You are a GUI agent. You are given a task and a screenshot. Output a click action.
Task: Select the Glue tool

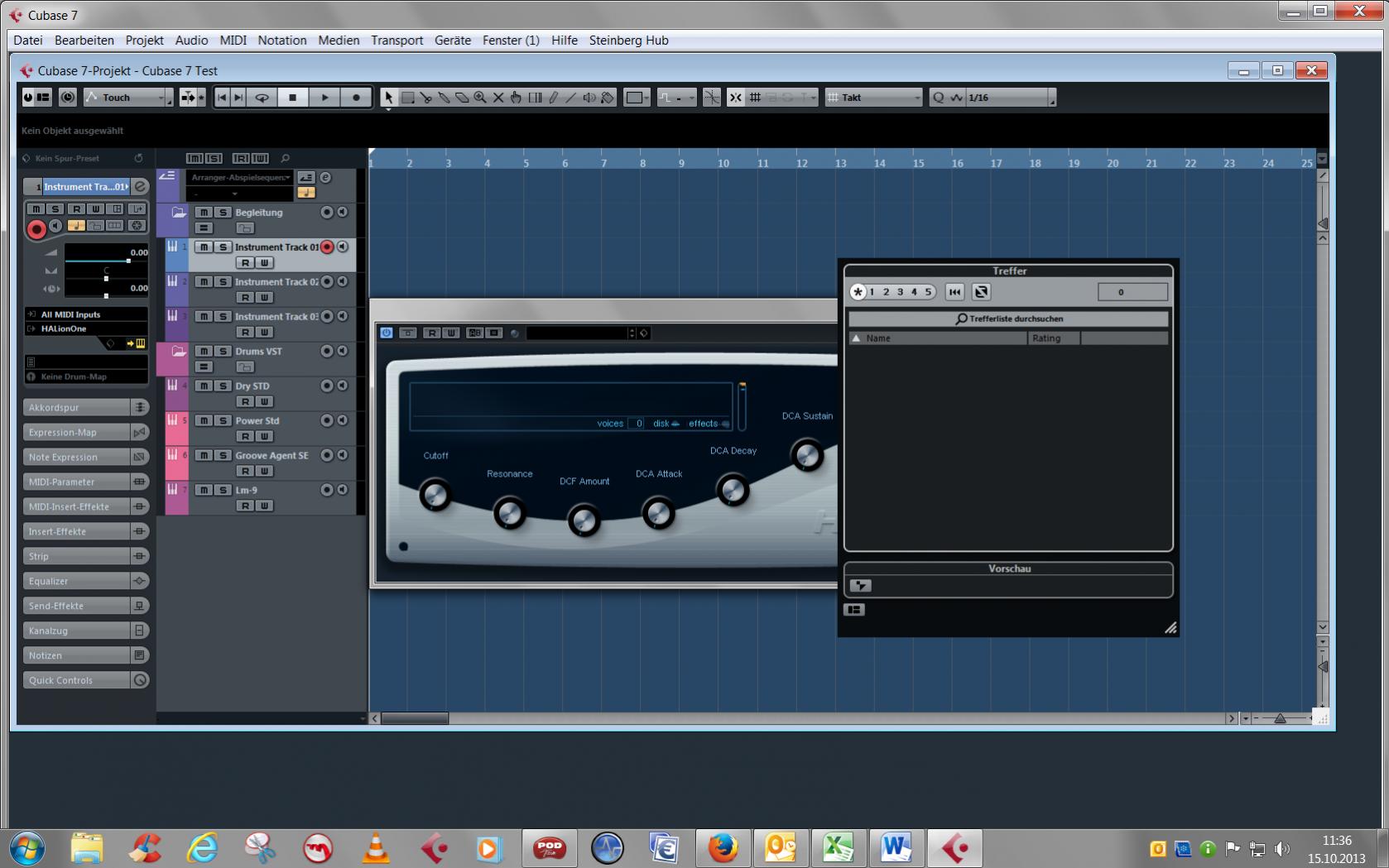pyautogui.click(x=444, y=98)
